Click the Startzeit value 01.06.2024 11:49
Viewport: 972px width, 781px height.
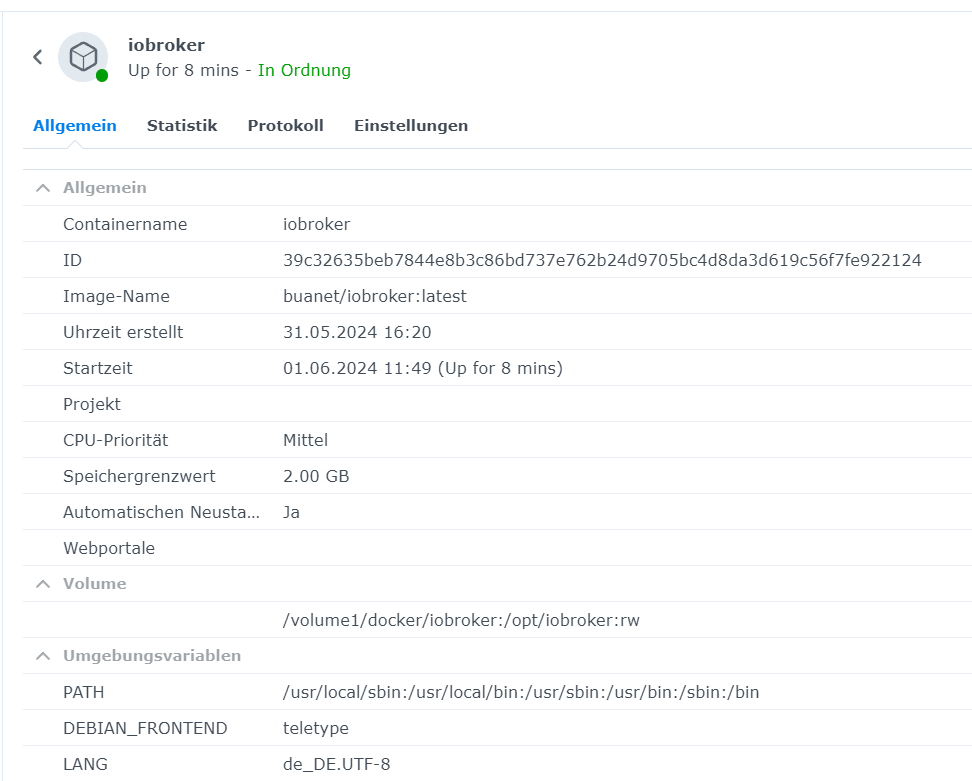[x=423, y=368]
